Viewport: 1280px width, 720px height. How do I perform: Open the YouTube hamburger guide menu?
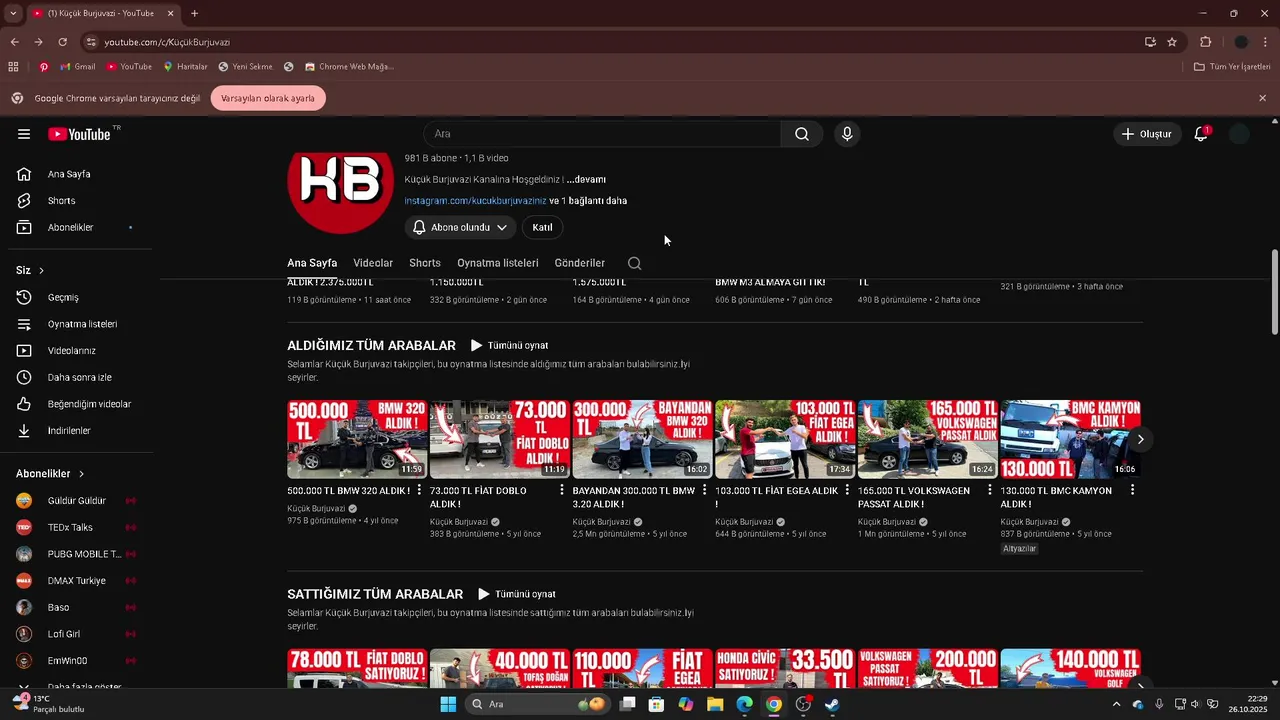[x=23, y=134]
